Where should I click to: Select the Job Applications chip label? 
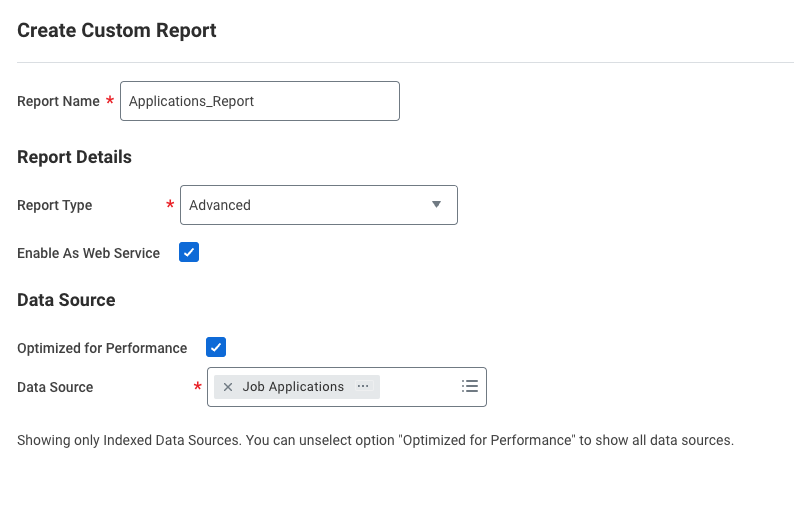(293, 387)
